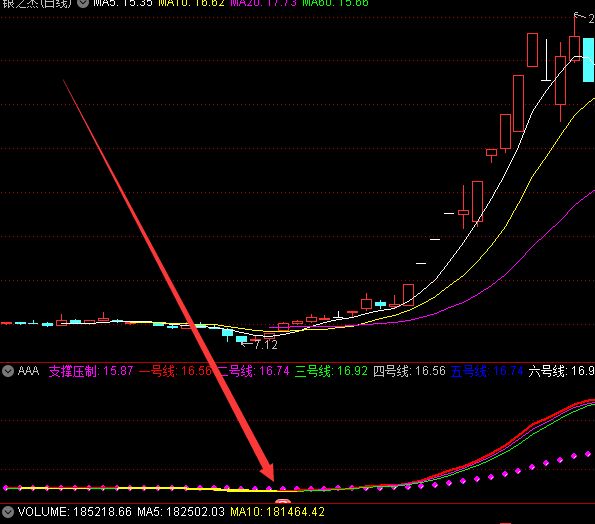
Task: Click the 7.12 low price marker
Action: [260, 345]
